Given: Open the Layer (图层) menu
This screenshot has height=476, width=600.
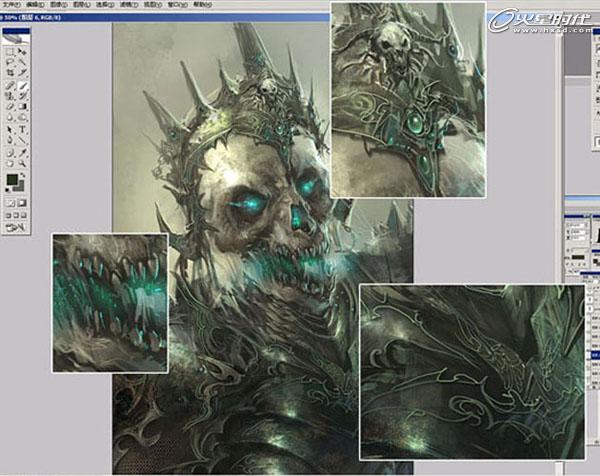Looking at the screenshot, I should 82,5.
